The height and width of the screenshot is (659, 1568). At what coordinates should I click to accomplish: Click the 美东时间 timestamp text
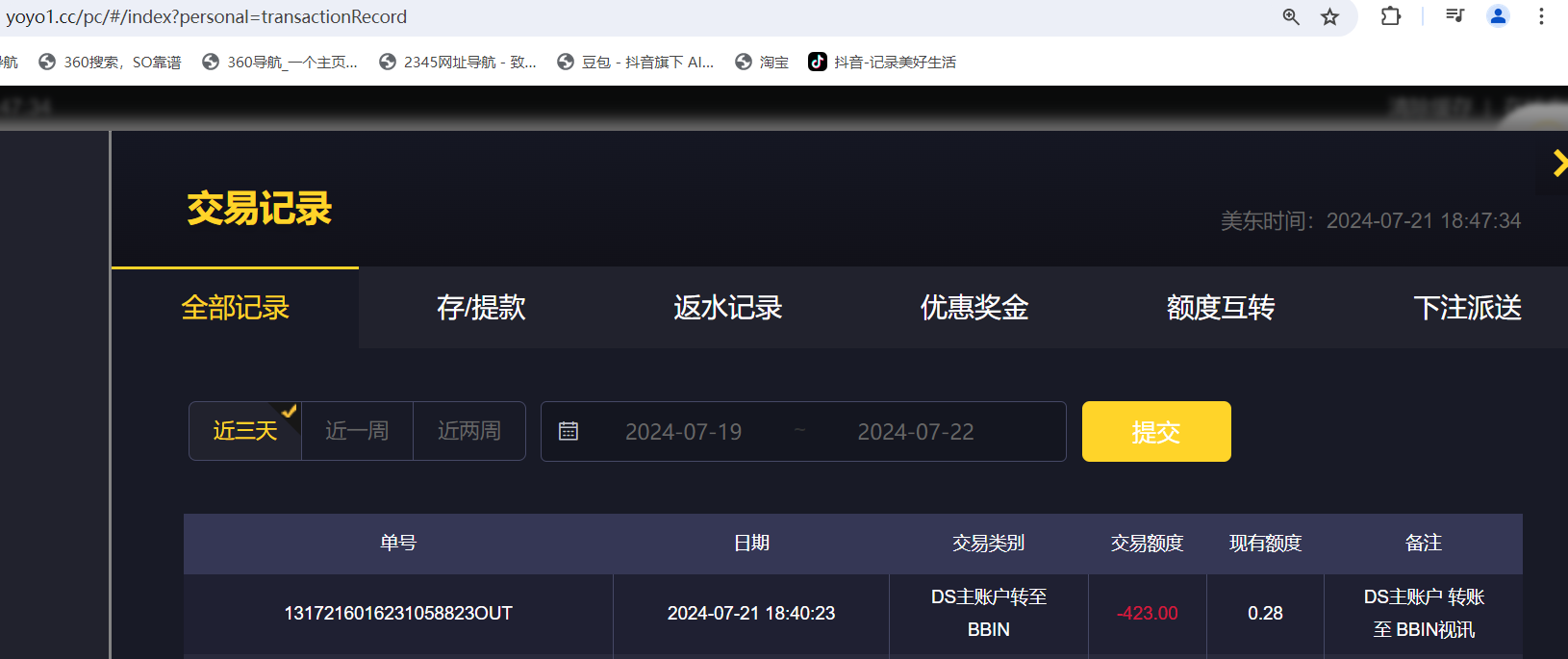1371,221
